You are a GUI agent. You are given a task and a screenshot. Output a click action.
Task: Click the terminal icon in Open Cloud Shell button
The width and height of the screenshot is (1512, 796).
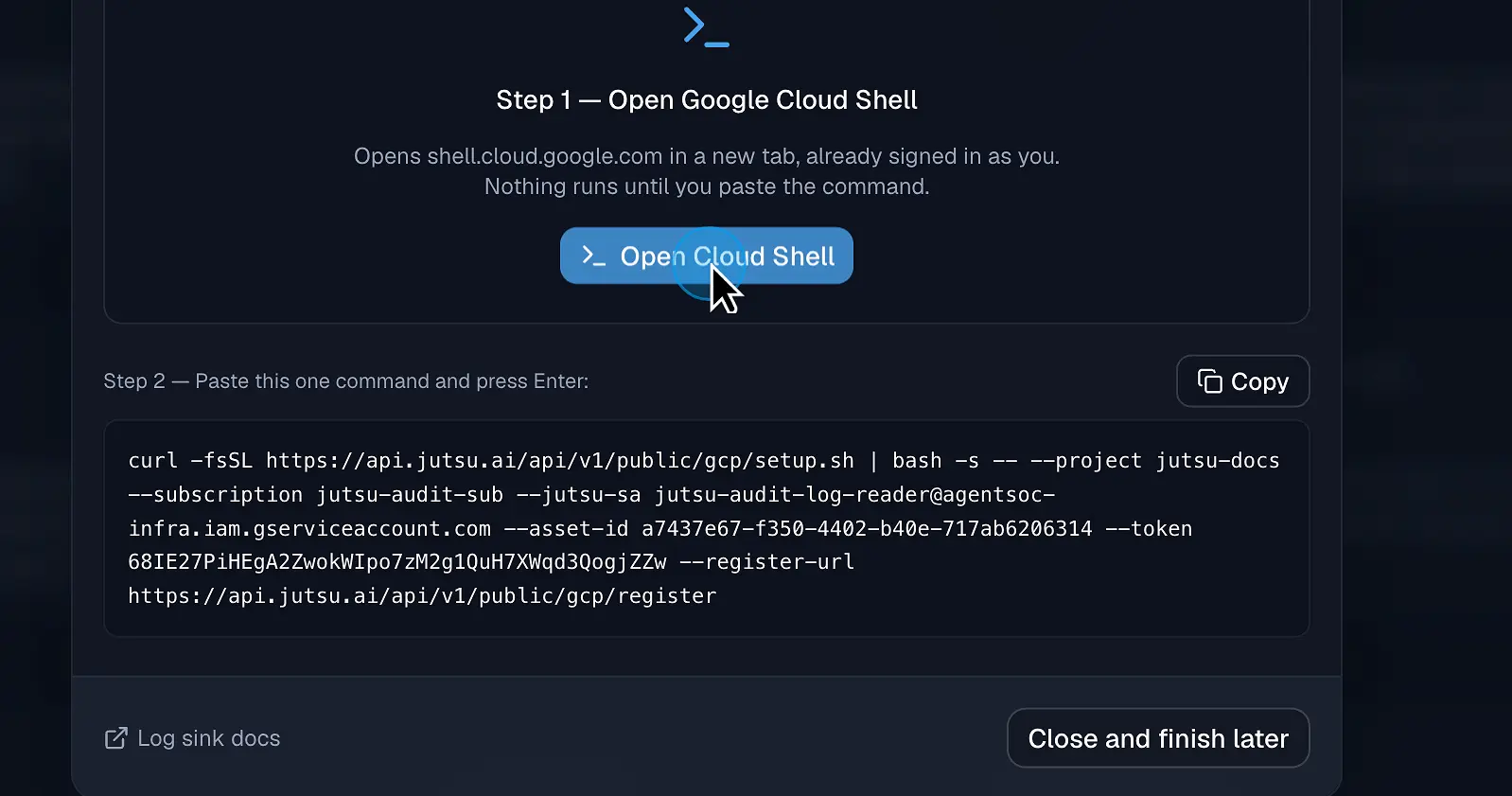[x=593, y=256]
